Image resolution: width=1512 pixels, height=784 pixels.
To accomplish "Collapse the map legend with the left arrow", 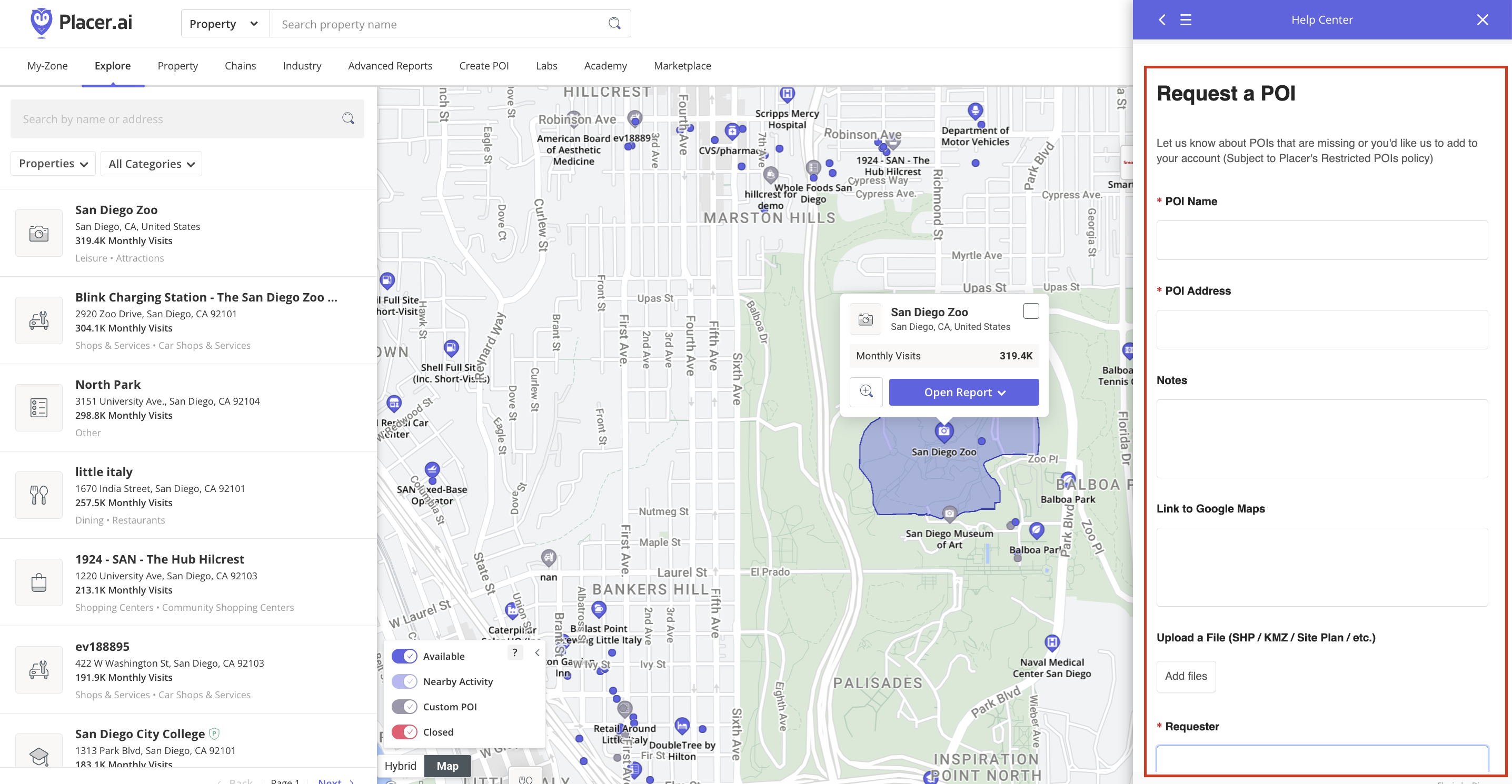I will pos(536,652).
